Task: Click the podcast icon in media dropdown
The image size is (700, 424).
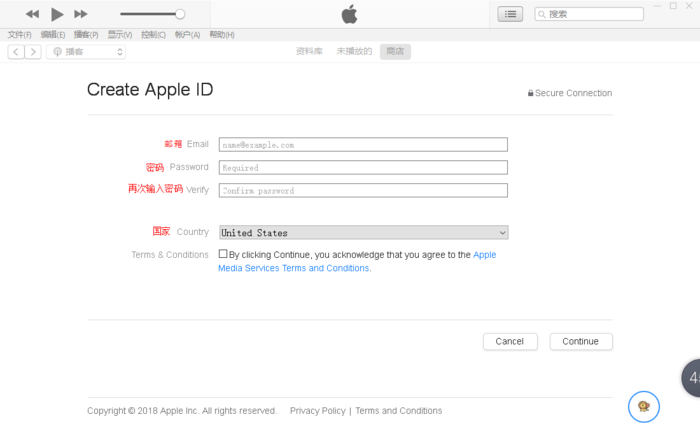Action: [x=58, y=52]
